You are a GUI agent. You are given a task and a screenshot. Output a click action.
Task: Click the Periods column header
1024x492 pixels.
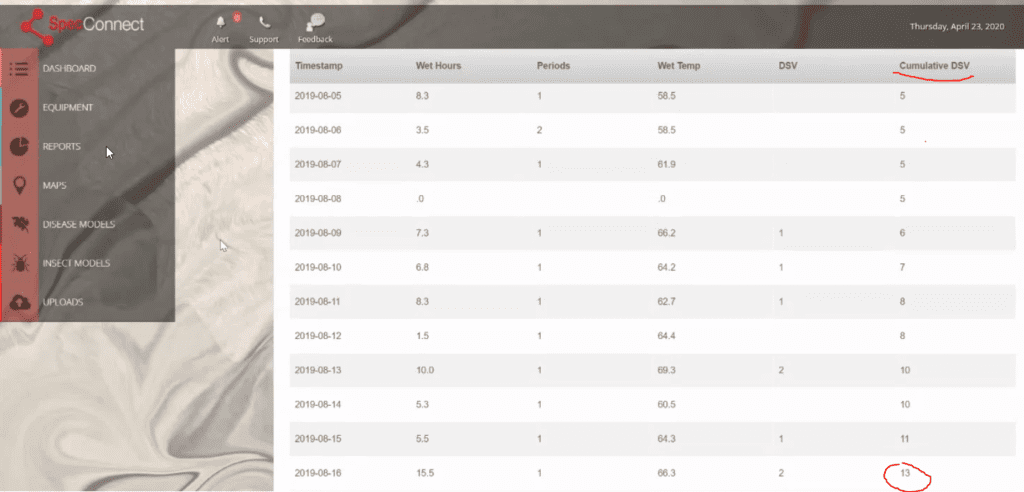point(552,66)
